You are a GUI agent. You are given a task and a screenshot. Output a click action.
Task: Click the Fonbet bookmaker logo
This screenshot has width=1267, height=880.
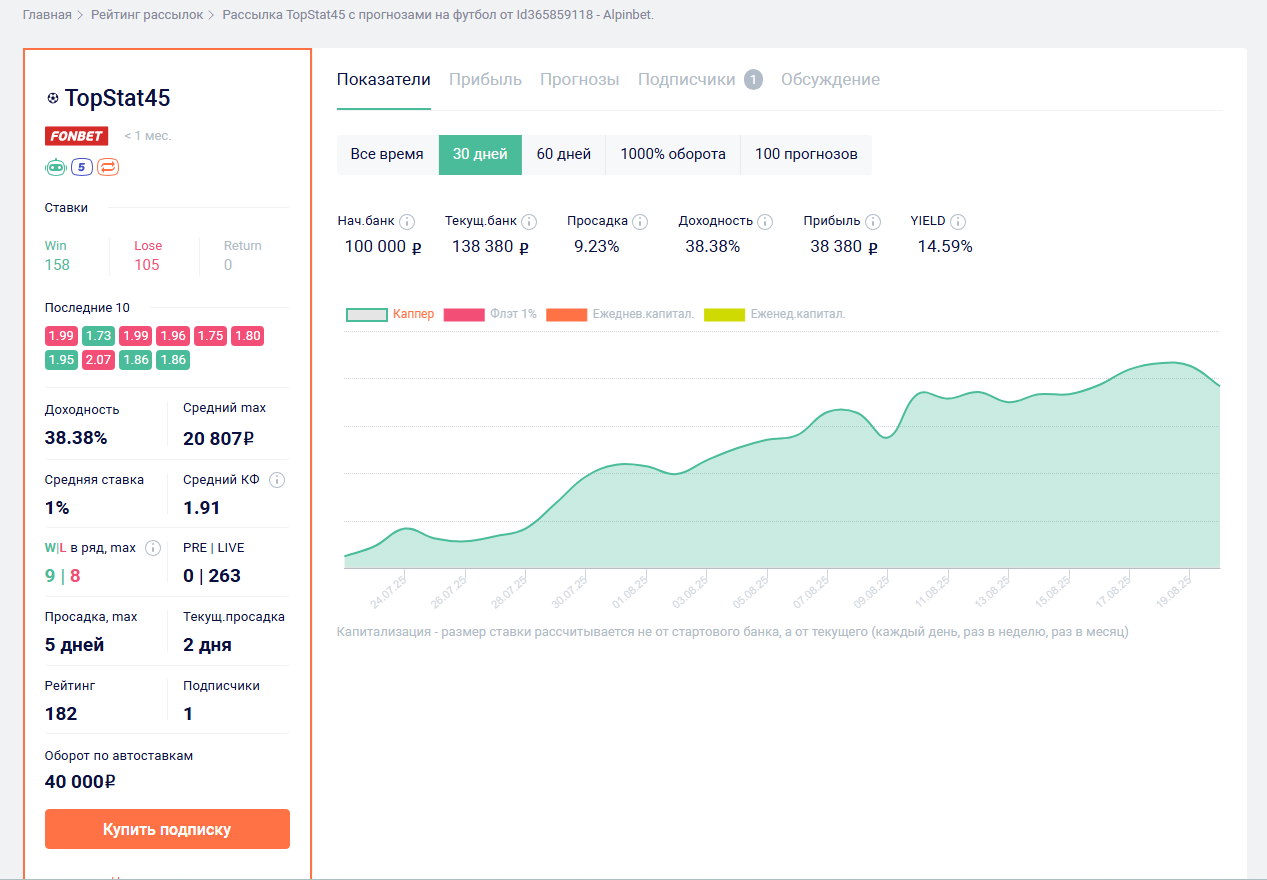pos(76,136)
